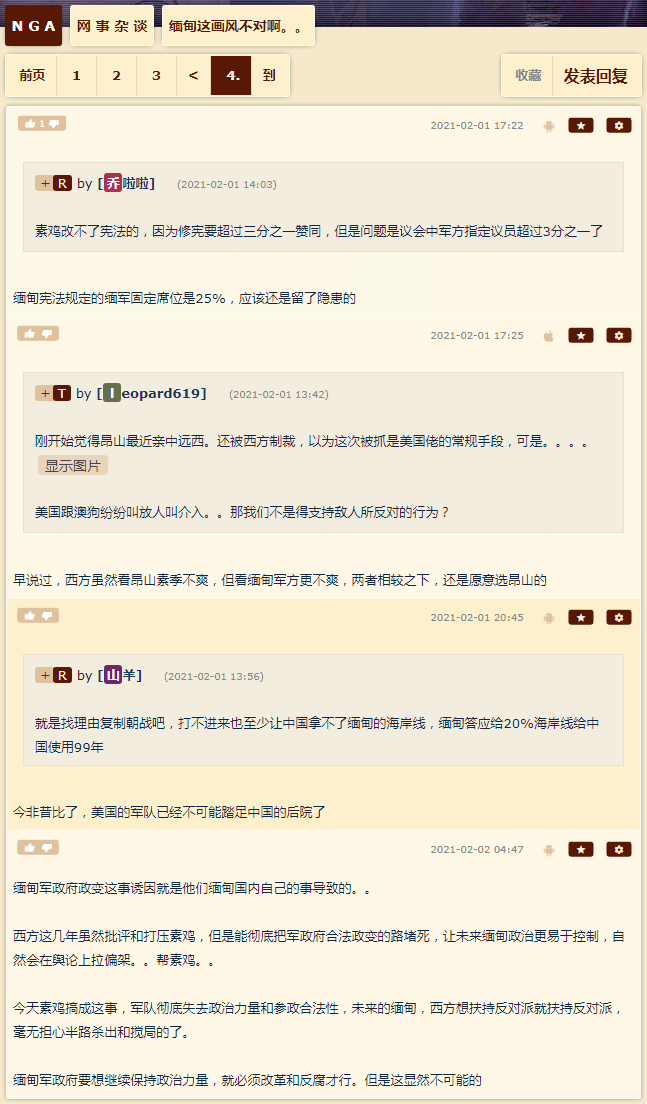Screen dimensions: 647x1104
Task: Expand the quote from 乔啦啦 with the +R button
Action: tap(54, 183)
